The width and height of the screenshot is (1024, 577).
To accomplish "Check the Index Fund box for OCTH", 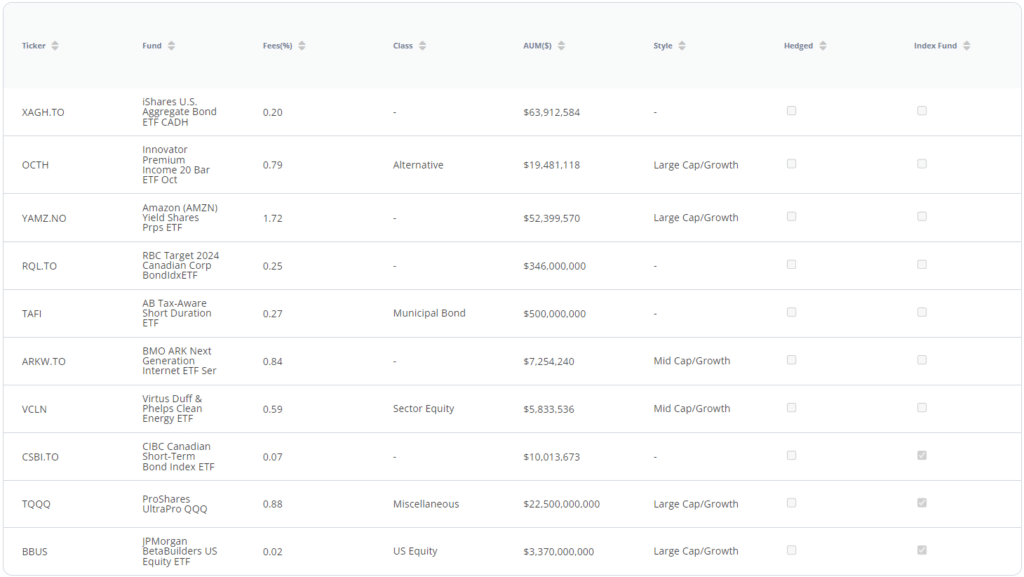I will [x=922, y=164].
